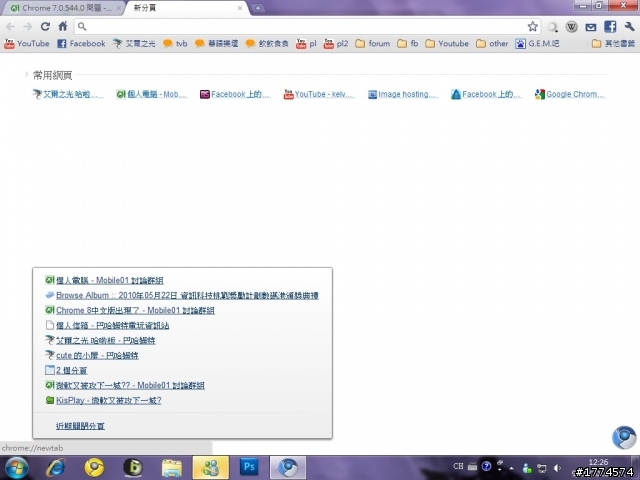640x480 pixels.
Task: Open Image hosting most visited link
Action: click(403, 94)
